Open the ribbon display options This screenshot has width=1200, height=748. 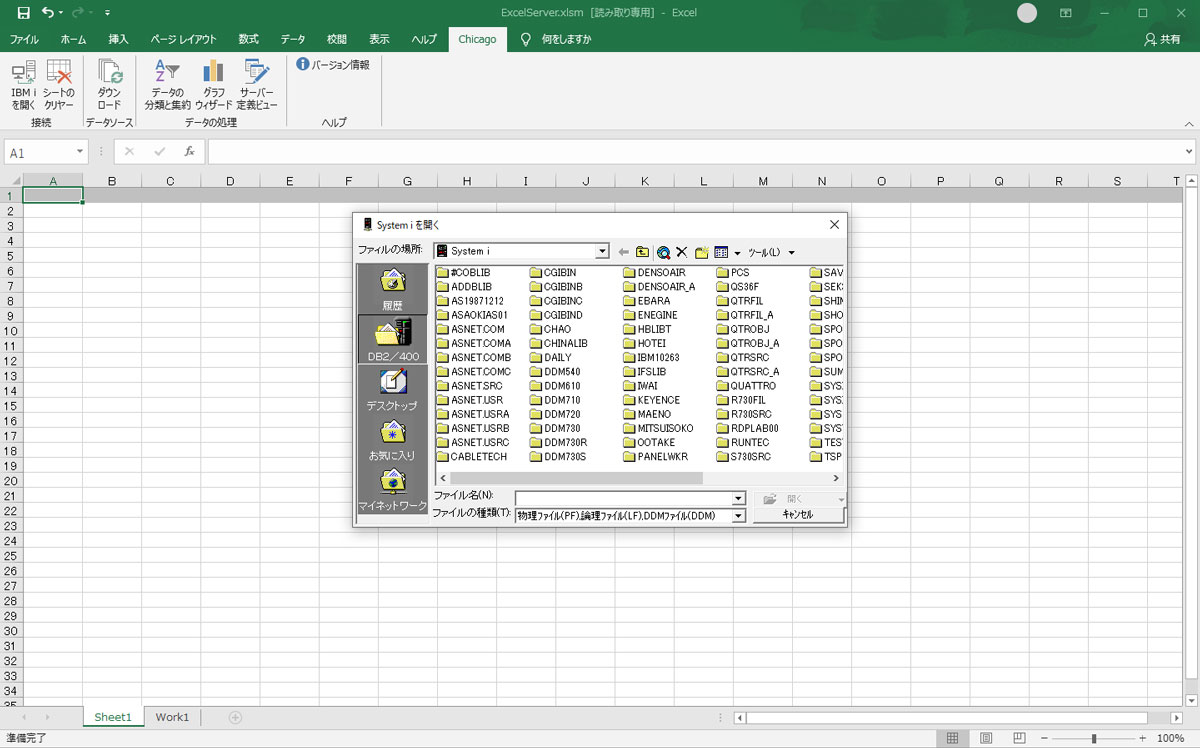coord(1065,13)
